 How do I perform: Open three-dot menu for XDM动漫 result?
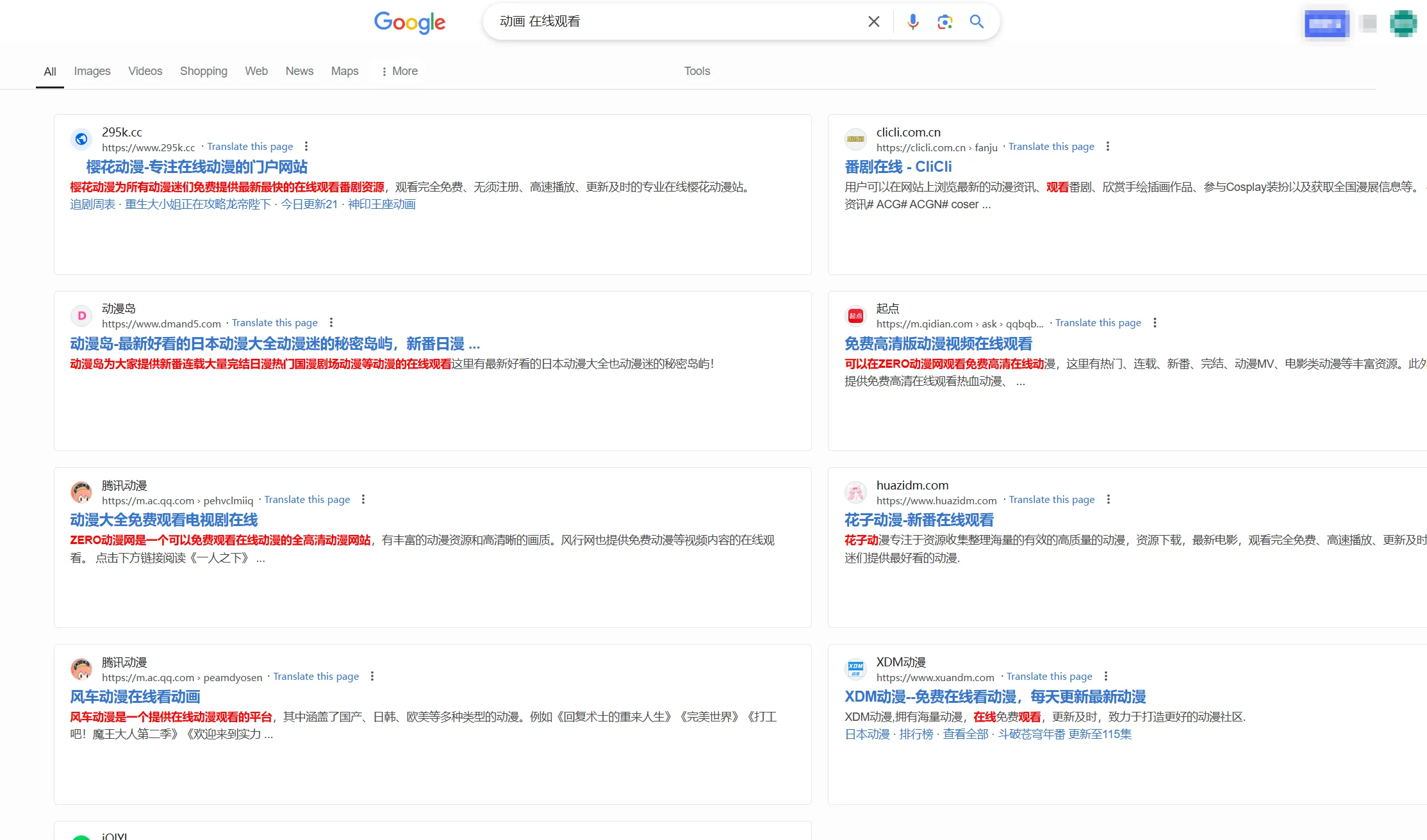pos(1105,677)
